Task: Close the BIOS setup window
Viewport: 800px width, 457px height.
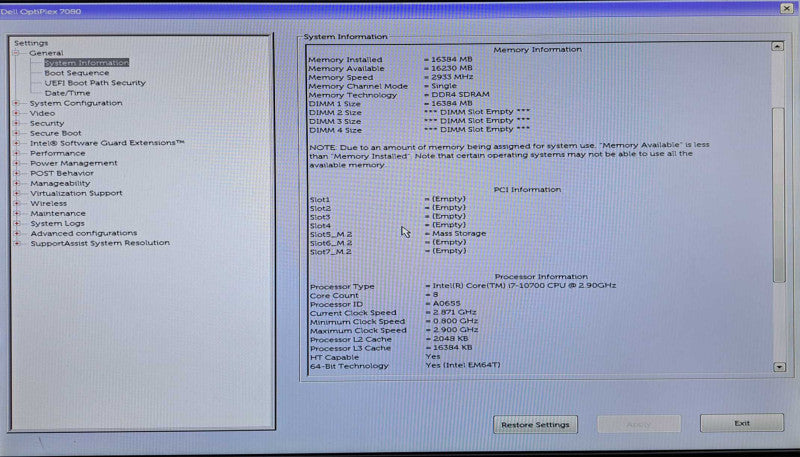Action: coord(786,8)
